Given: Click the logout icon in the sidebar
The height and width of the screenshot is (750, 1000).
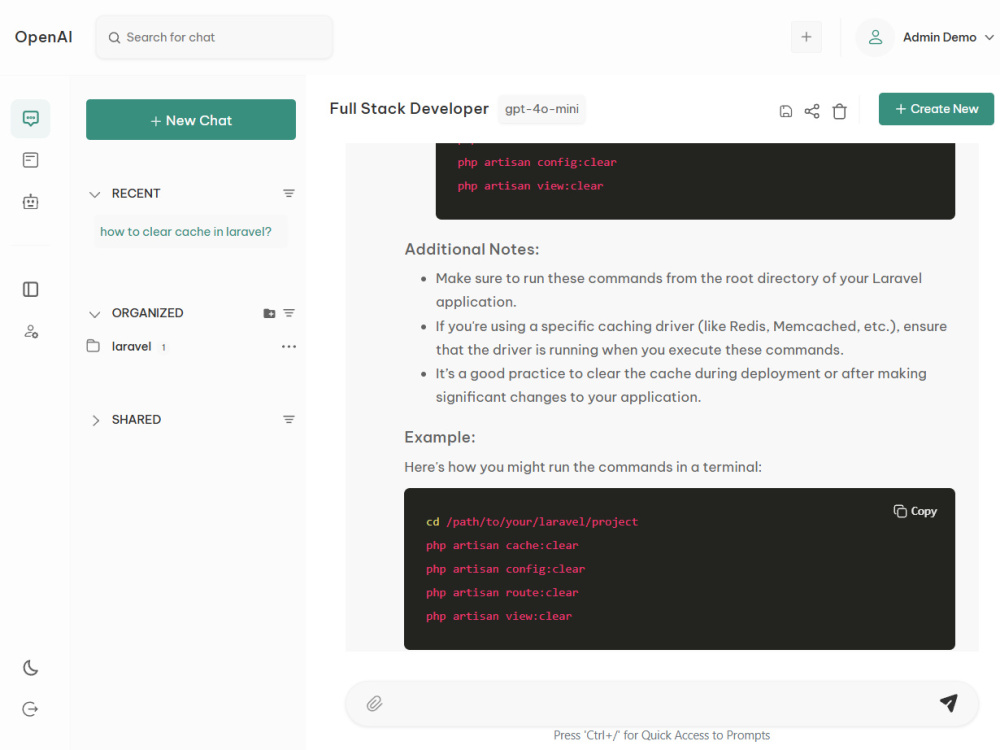Looking at the screenshot, I should [31, 709].
